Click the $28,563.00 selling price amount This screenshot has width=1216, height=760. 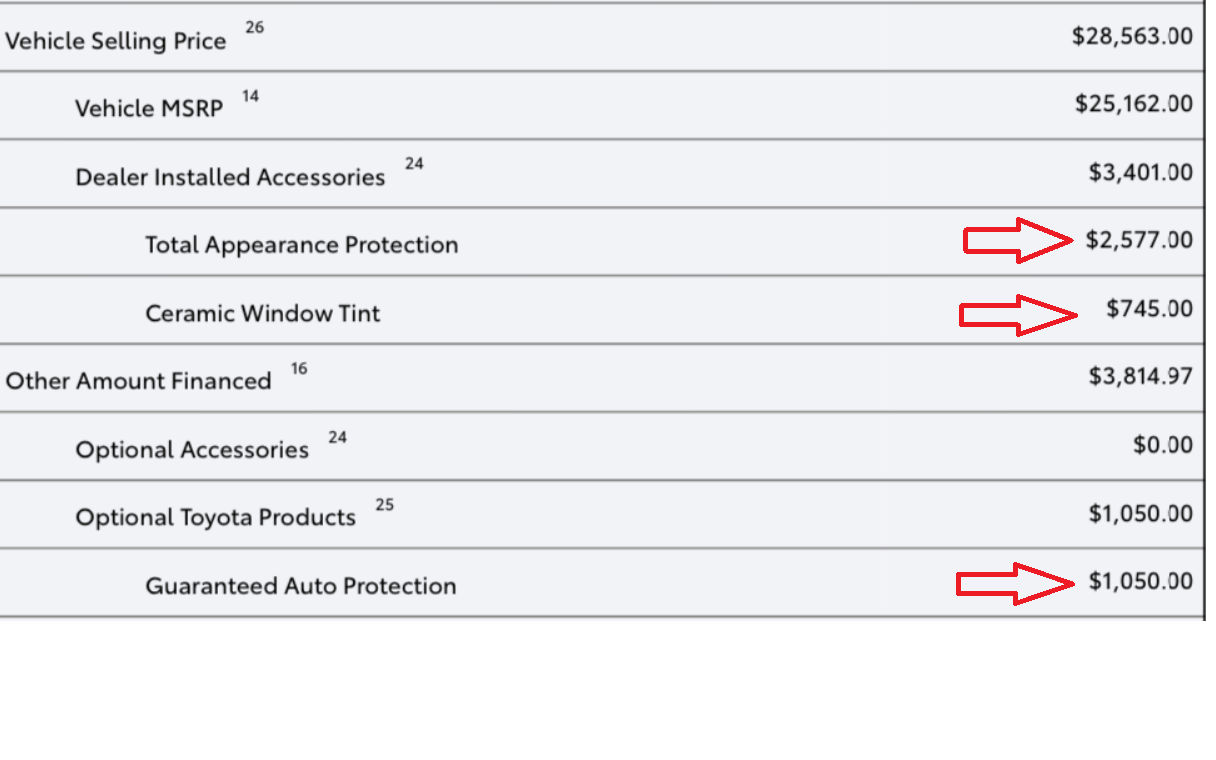(1132, 37)
